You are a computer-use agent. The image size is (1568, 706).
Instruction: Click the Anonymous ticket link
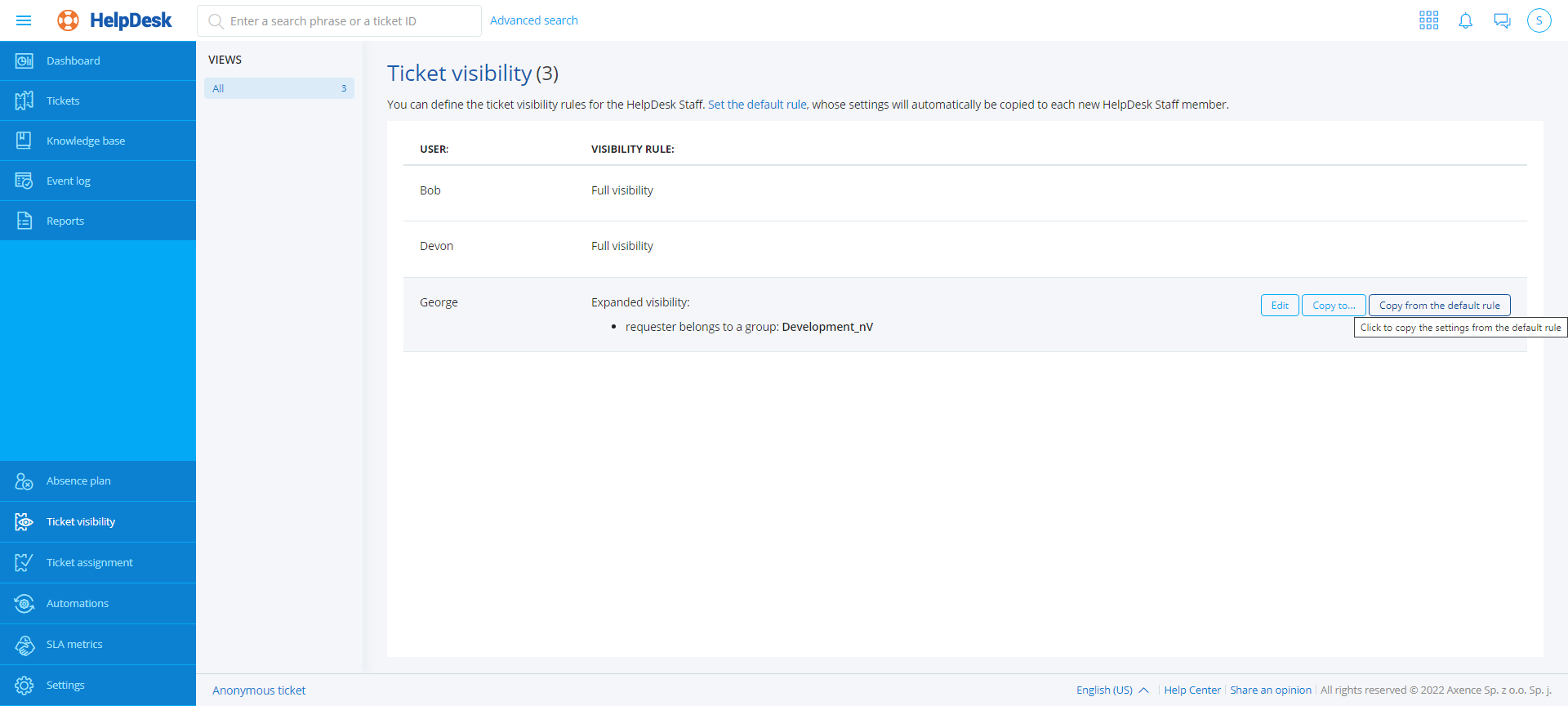[259, 690]
